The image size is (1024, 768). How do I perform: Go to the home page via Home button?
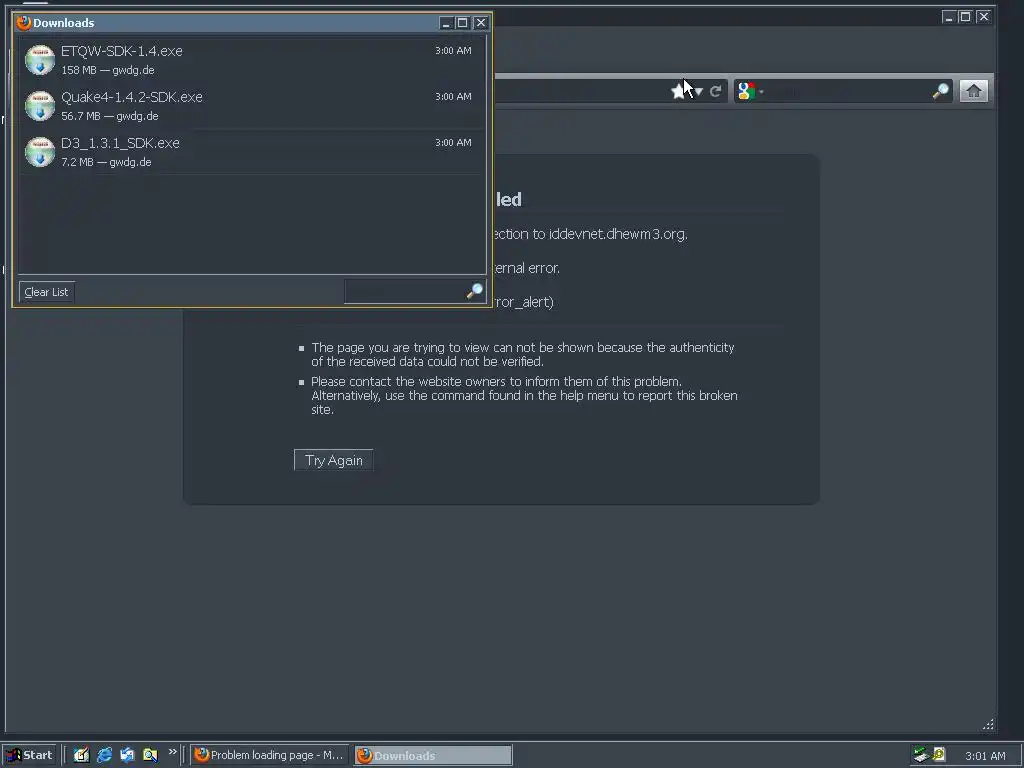coord(973,91)
